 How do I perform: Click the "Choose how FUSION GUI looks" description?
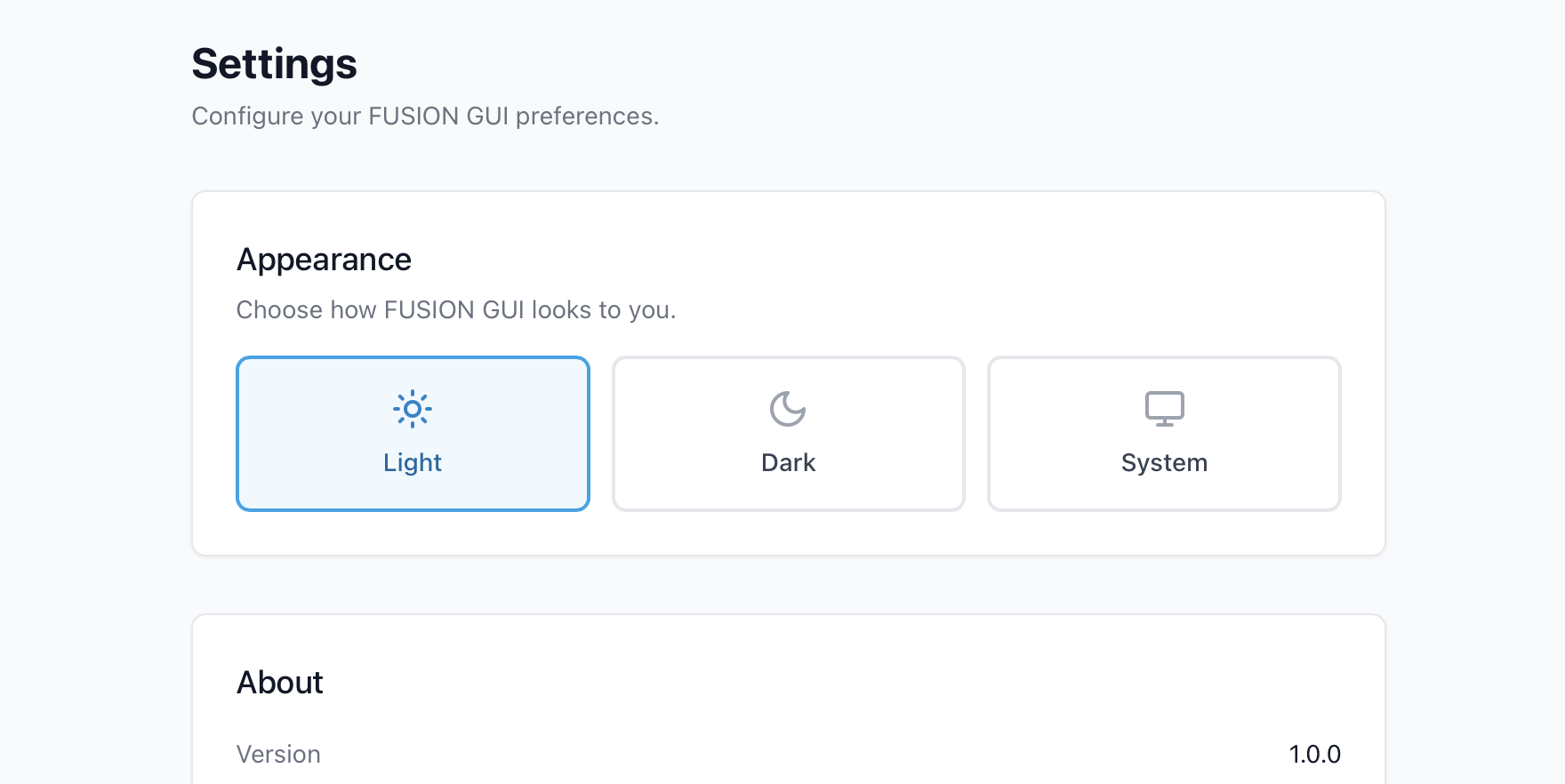[456, 310]
